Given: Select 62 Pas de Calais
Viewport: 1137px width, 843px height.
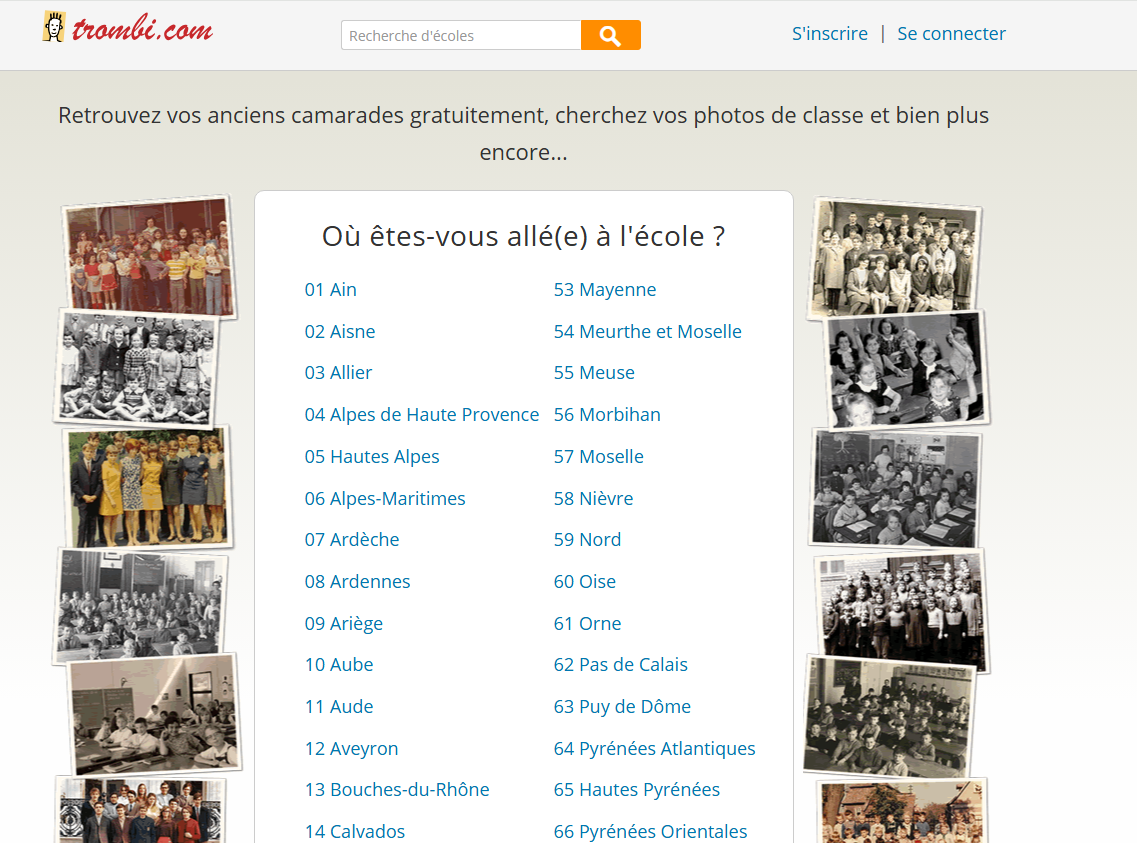Looking at the screenshot, I should coord(621,665).
